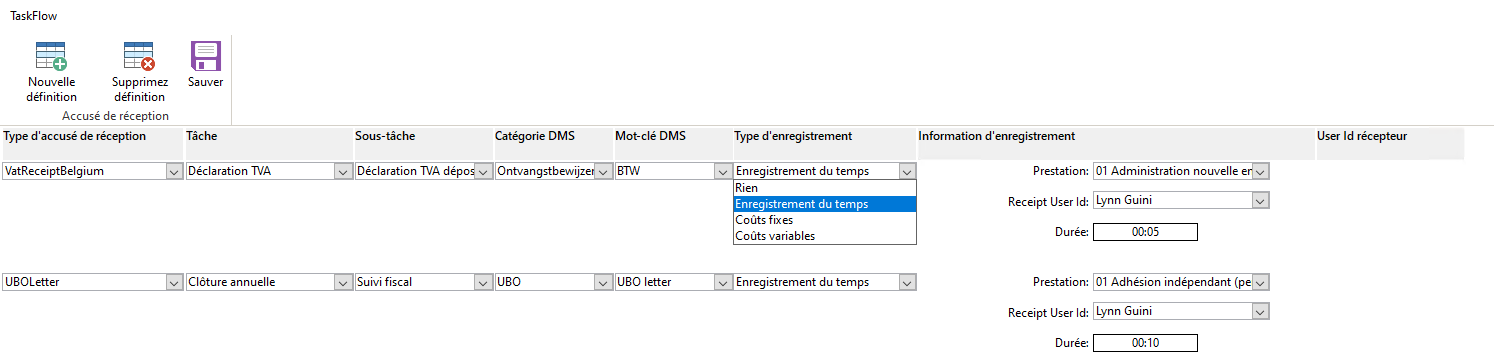Select Coûts variables option

point(825,236)
